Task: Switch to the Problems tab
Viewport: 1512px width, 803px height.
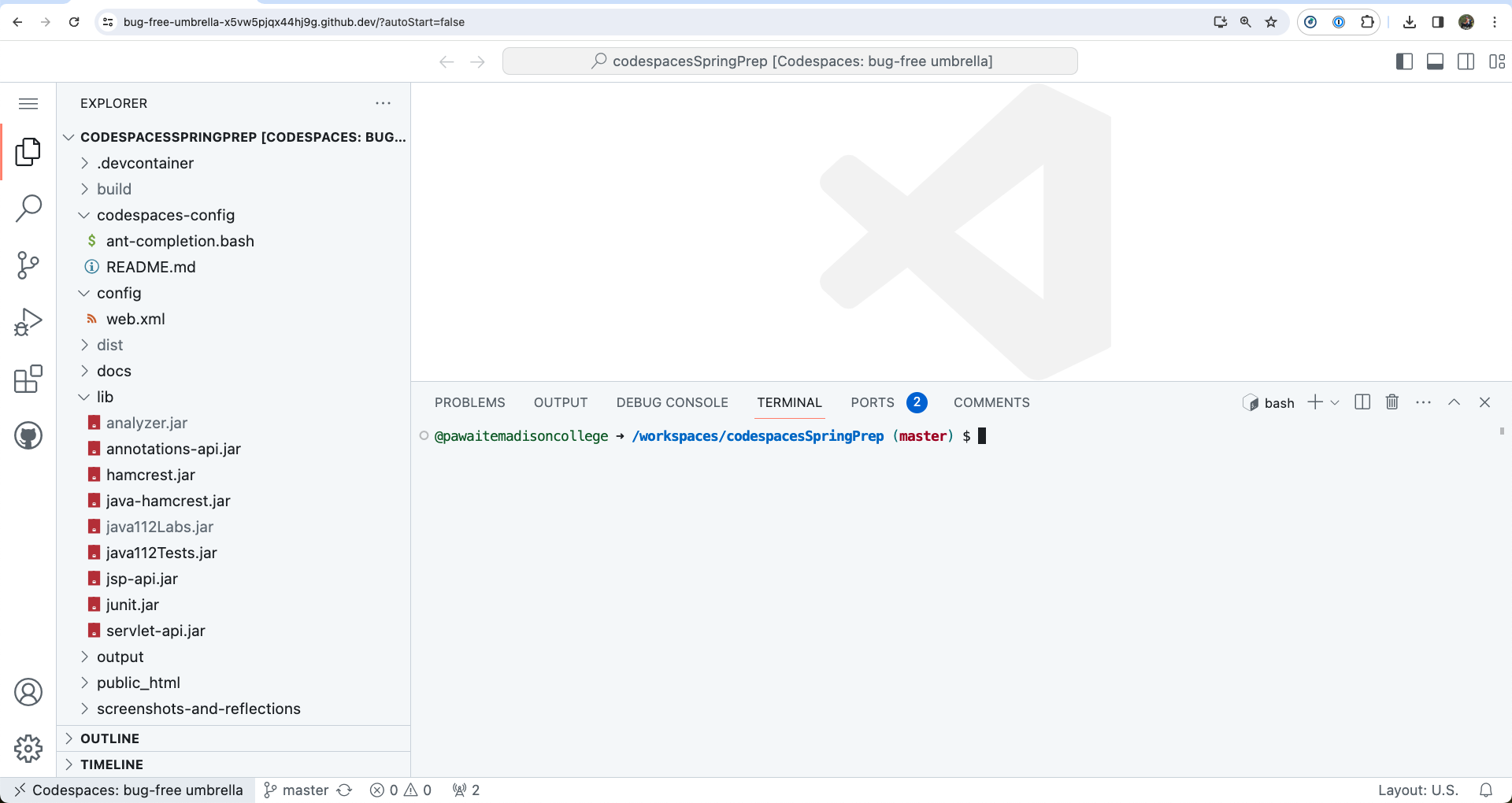Action: [x=470, y=402]
